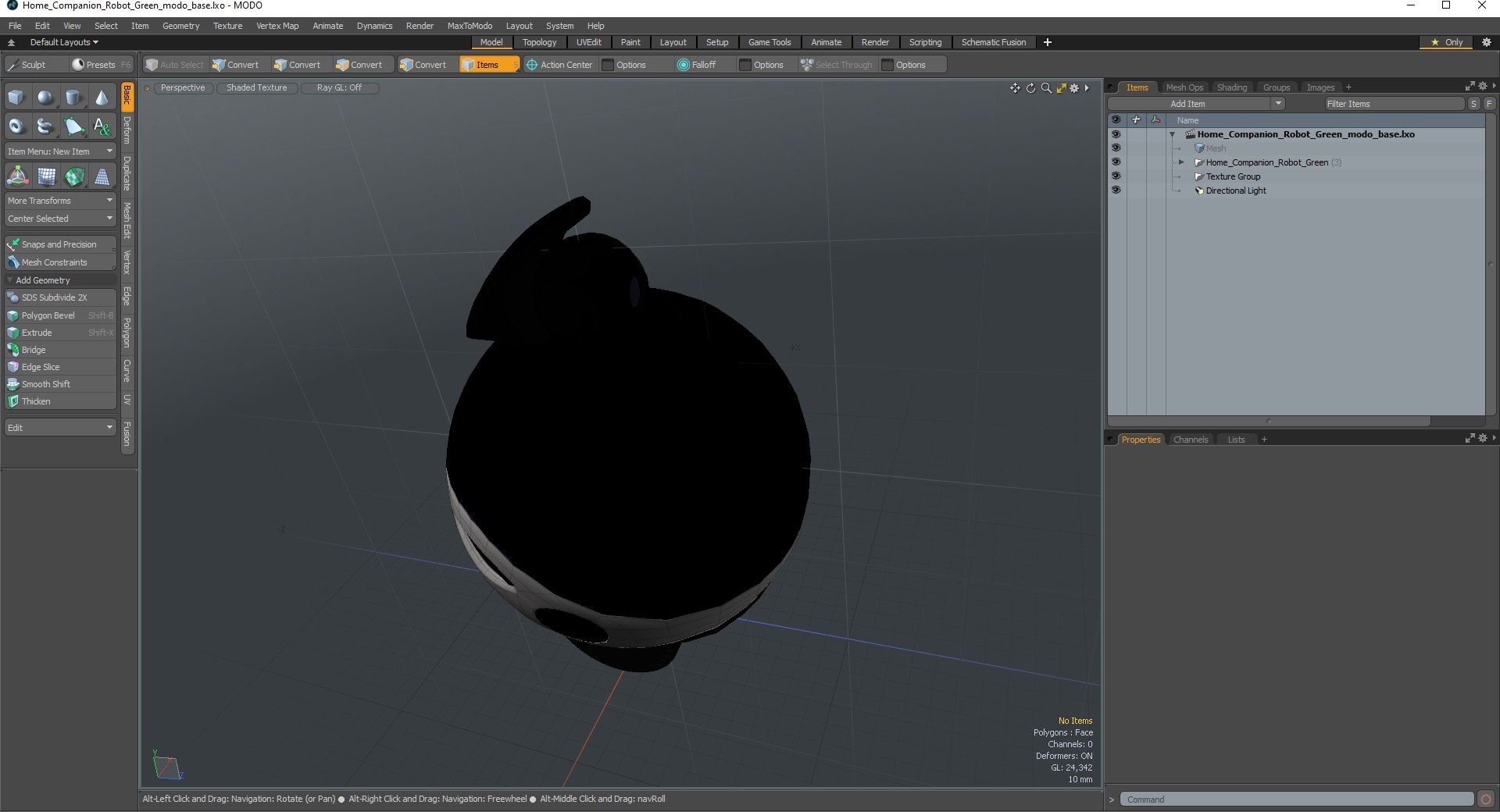
Task: Toggle visibility of Texture Group
Action: pos(1116,176)
